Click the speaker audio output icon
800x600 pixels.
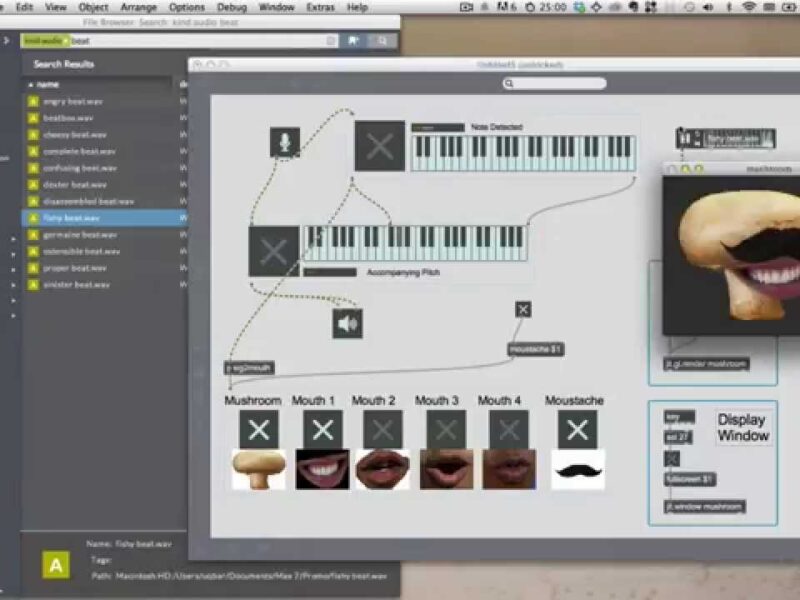tap(348, 323)
